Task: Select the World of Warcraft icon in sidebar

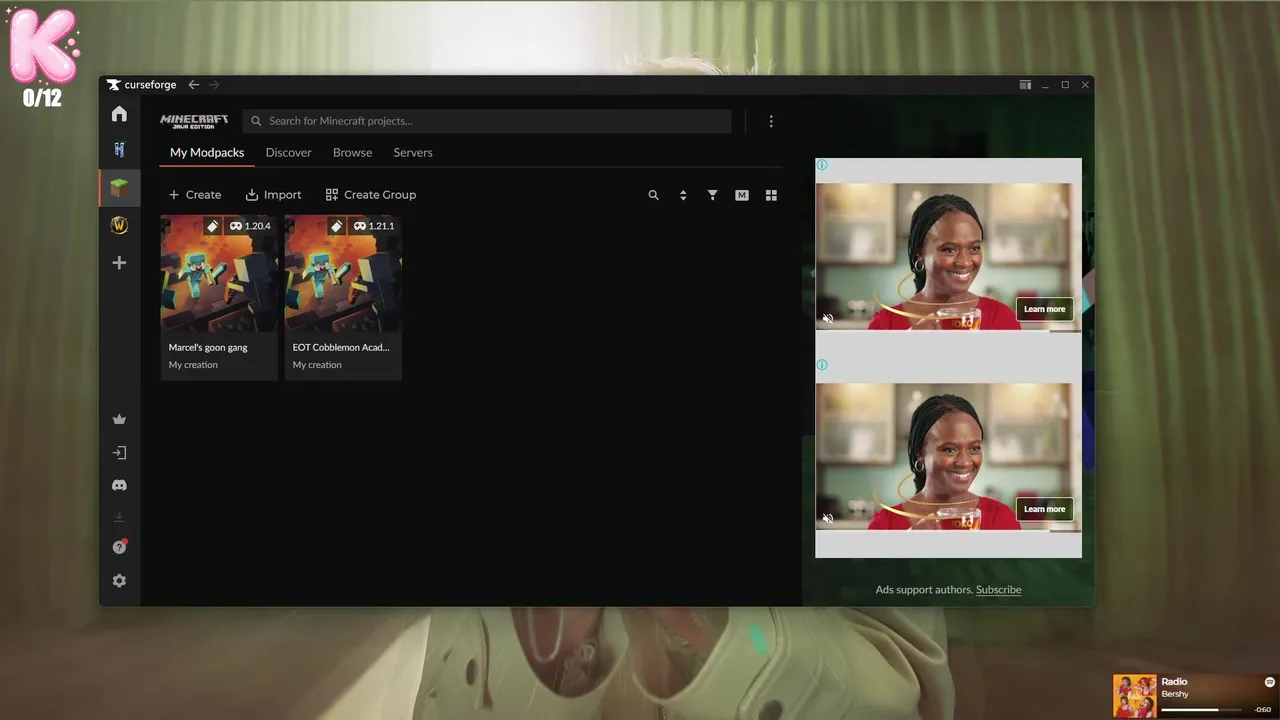Action: [x=119, y=225]
